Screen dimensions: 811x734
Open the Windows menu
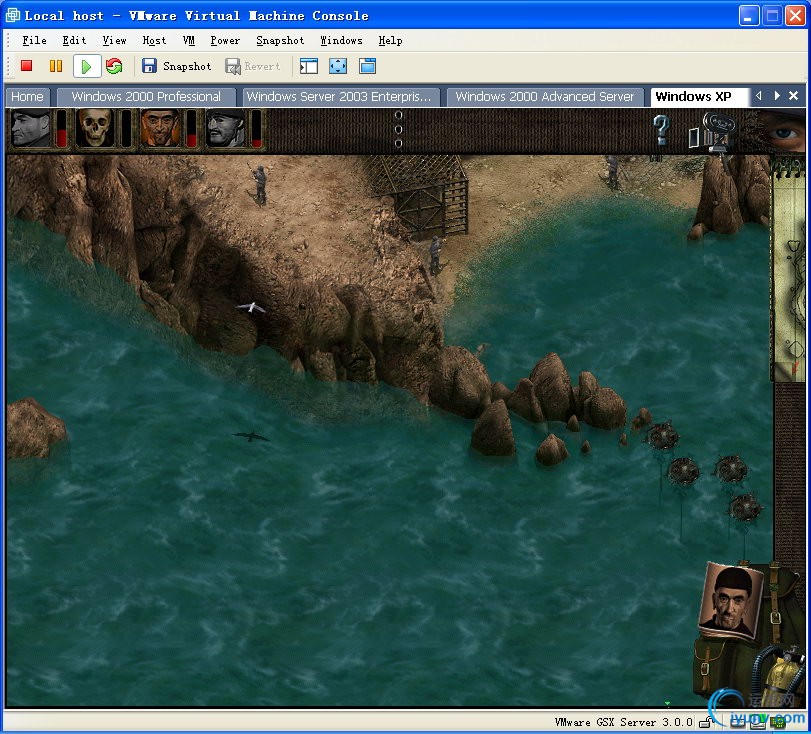click(341, 40)
